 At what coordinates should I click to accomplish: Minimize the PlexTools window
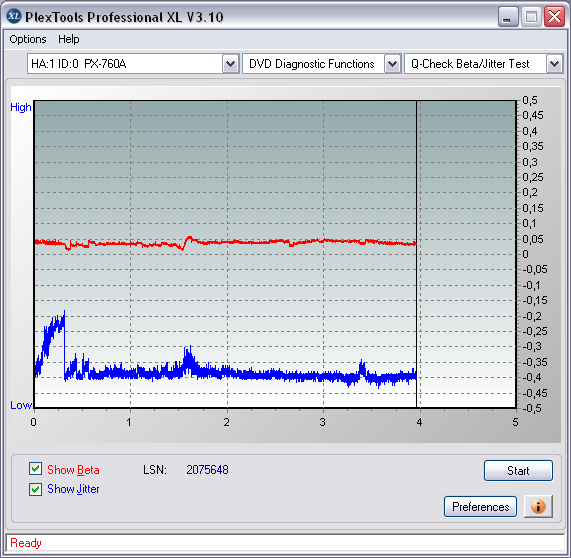508,17
